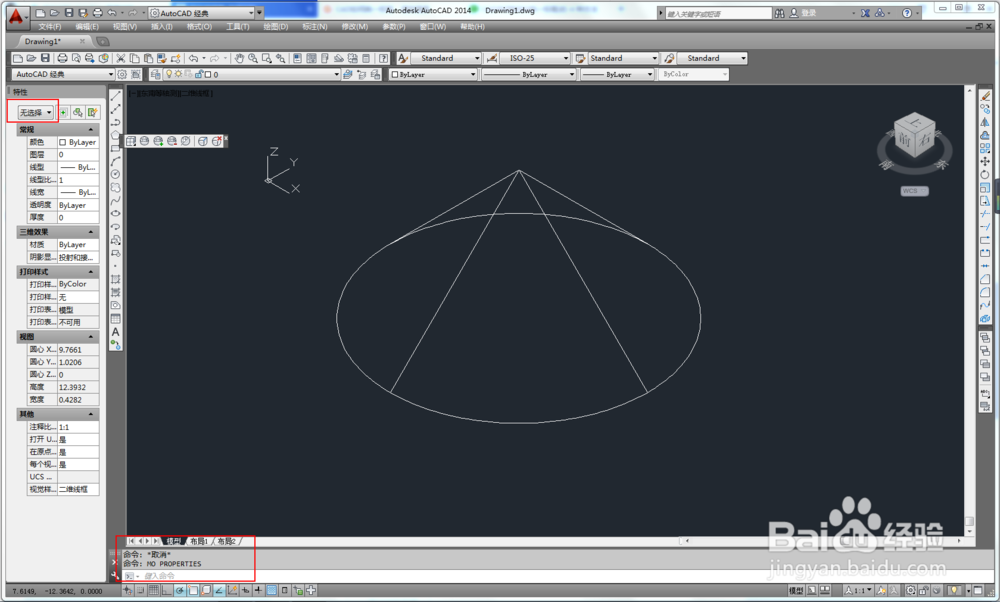1000x602 pixels.
Task: Open Layer Properties Manager icon
Action: point(155,75)
